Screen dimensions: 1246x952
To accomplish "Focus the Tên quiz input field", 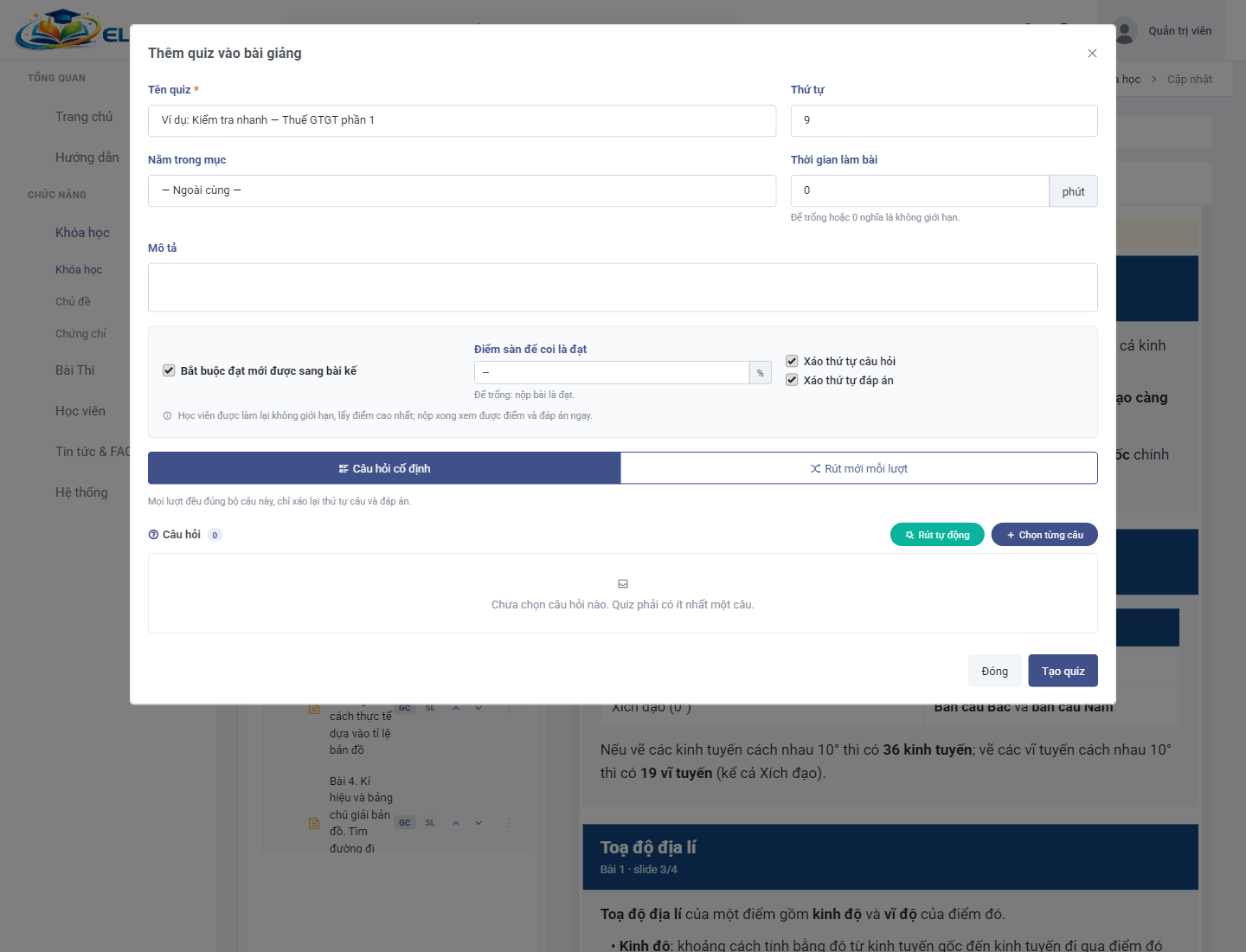I will [x=462, y=120].
